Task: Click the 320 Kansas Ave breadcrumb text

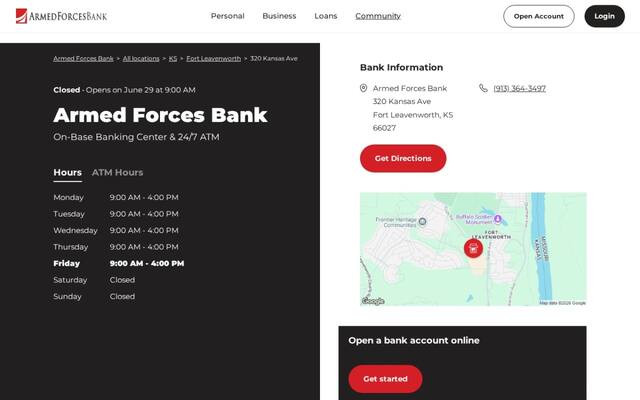Action: pos(274,58)
